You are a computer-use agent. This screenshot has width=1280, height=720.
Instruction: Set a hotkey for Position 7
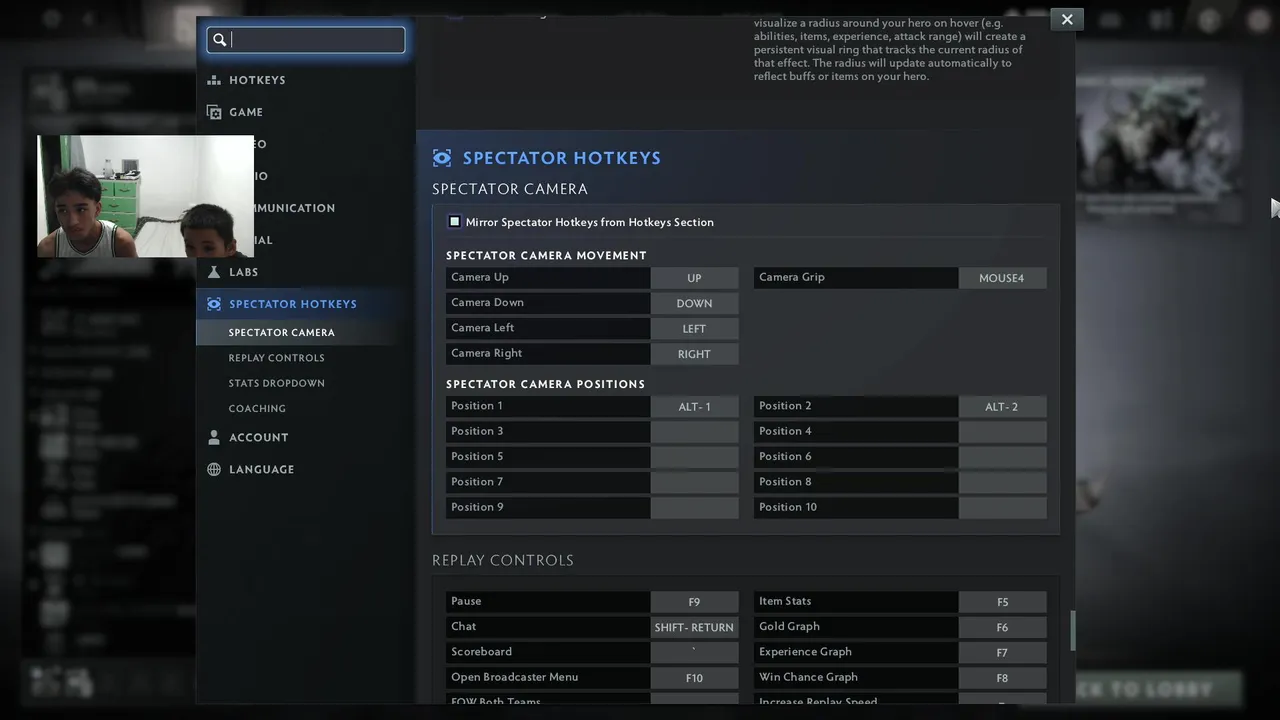click(x=694, y=482)
